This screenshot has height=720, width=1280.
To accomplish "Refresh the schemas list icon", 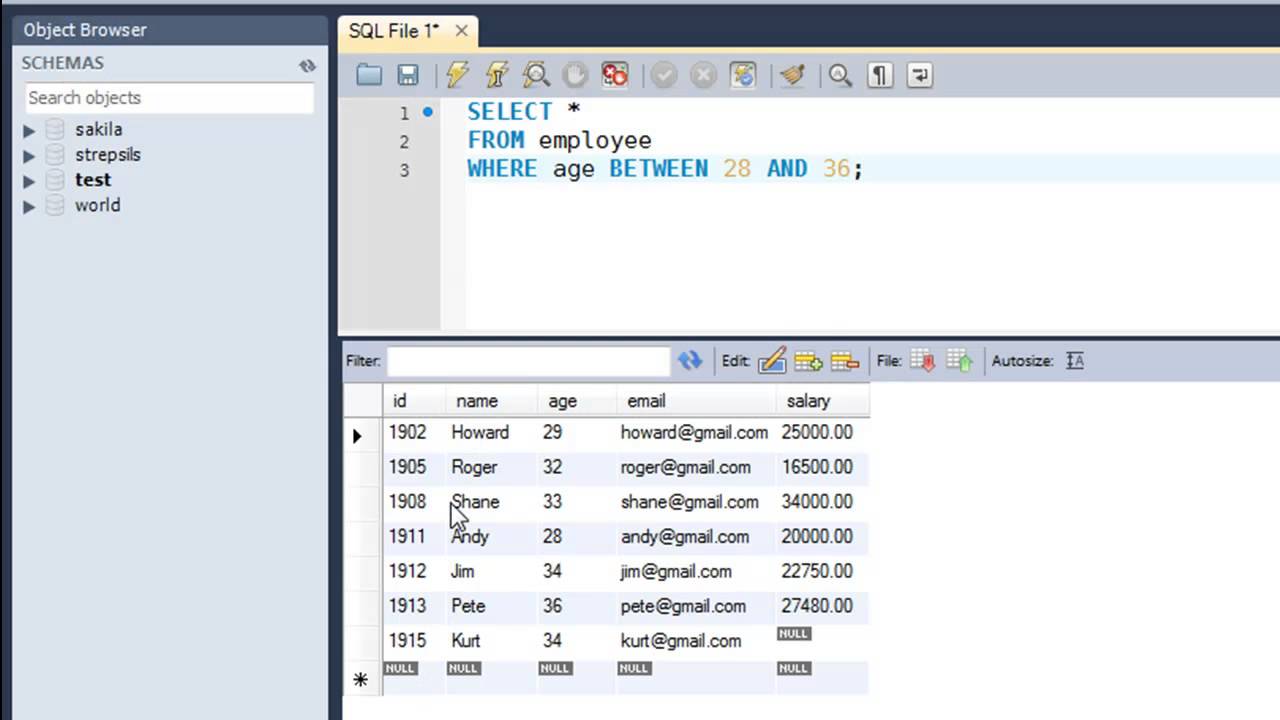I will (307, 65).
